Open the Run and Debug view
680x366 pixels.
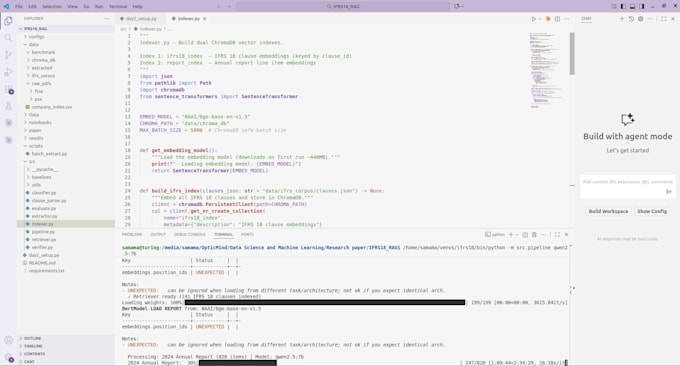[x=8, y=72]
